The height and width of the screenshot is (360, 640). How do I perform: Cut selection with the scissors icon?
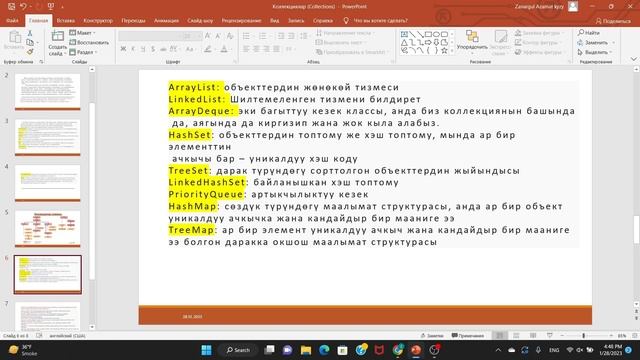tap(30, 33)
